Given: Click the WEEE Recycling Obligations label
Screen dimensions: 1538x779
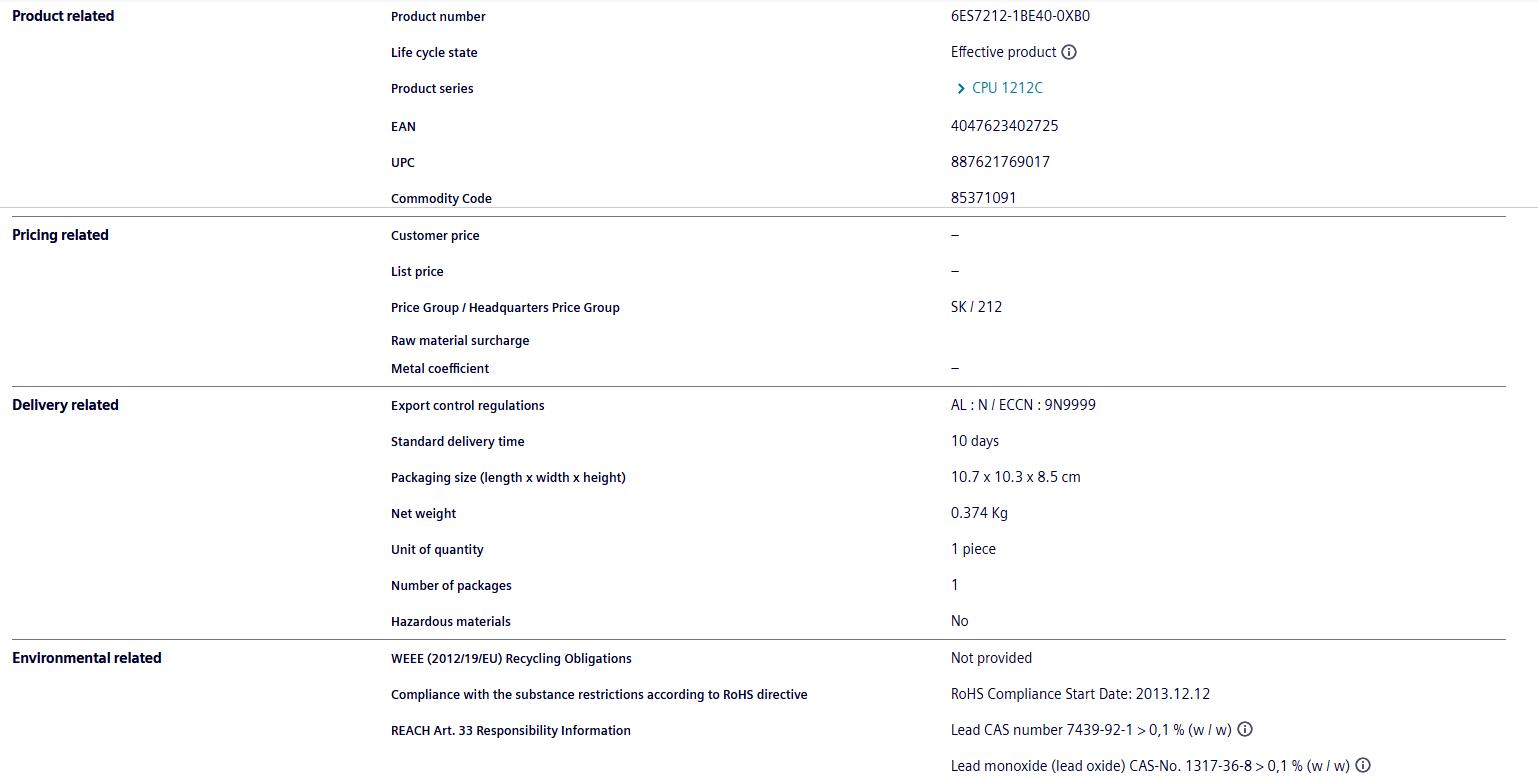Looking at the screenshot, I should [511, 658].
